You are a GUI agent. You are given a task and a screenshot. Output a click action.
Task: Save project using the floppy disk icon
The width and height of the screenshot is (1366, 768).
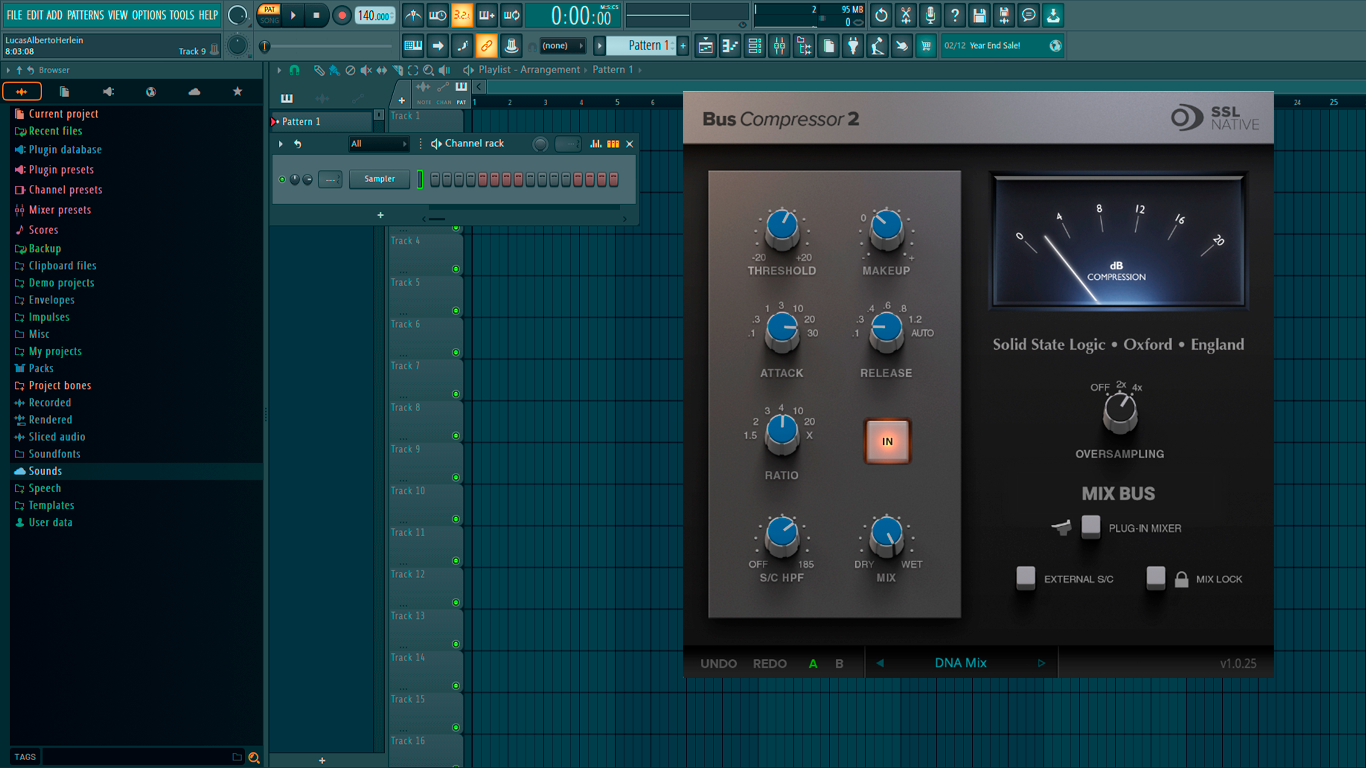point(979,15)
